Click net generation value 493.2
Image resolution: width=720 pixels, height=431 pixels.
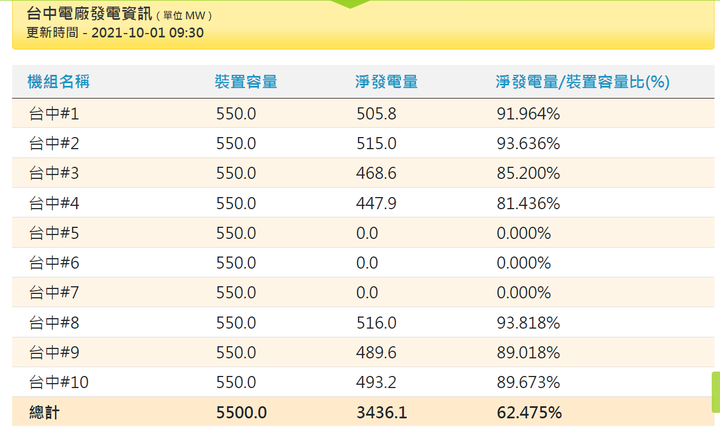(377, 383)
